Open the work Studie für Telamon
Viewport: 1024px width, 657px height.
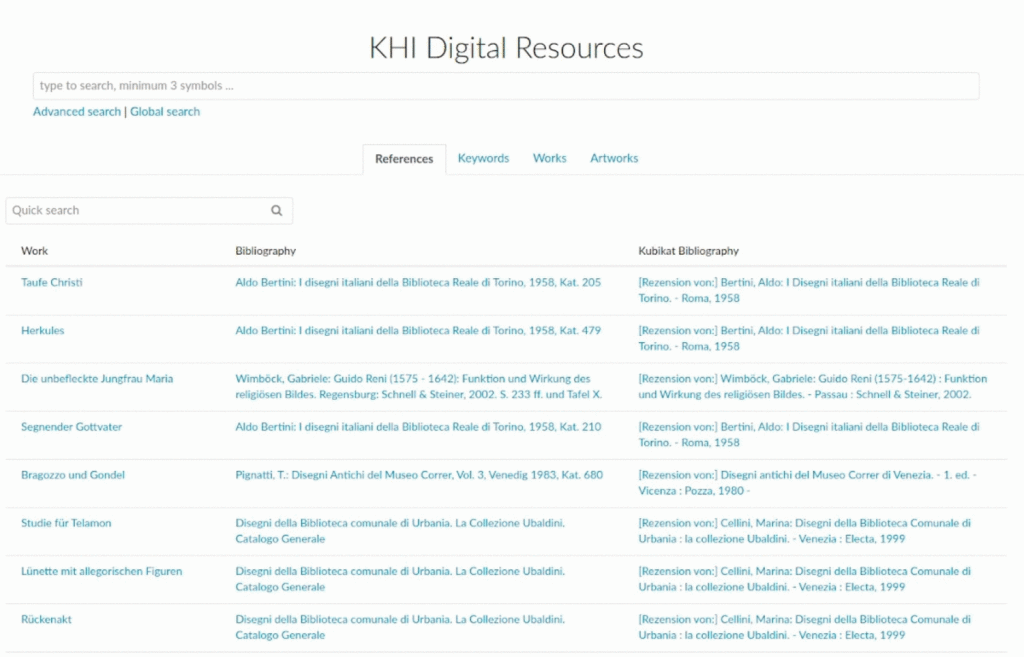pyautogui.click(x=66, y=523)
